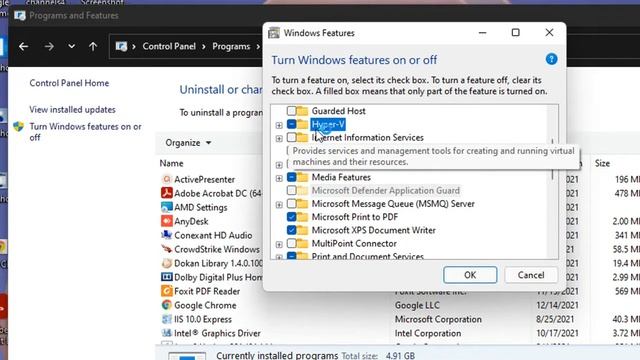Check Internet Information Services checkbox
This screenshot has width=640, height=360.
[291, 137]
